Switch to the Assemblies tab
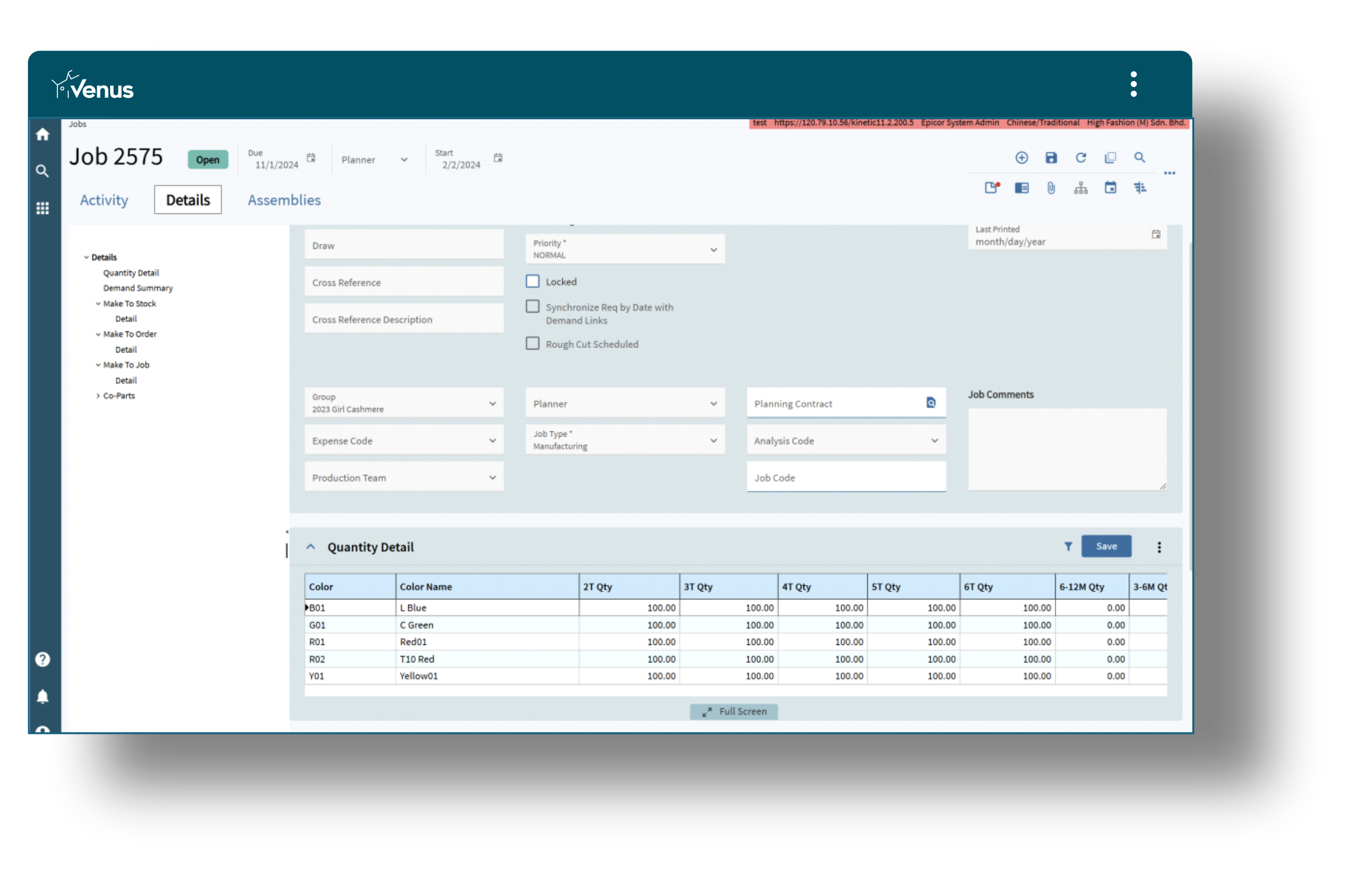Viewport: 1372px width, 889px height. (284, 200)
